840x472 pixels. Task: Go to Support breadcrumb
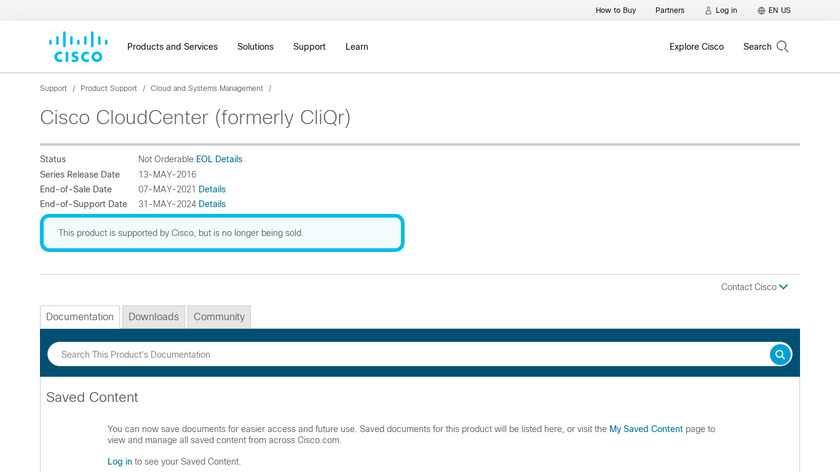pos(53,88)
